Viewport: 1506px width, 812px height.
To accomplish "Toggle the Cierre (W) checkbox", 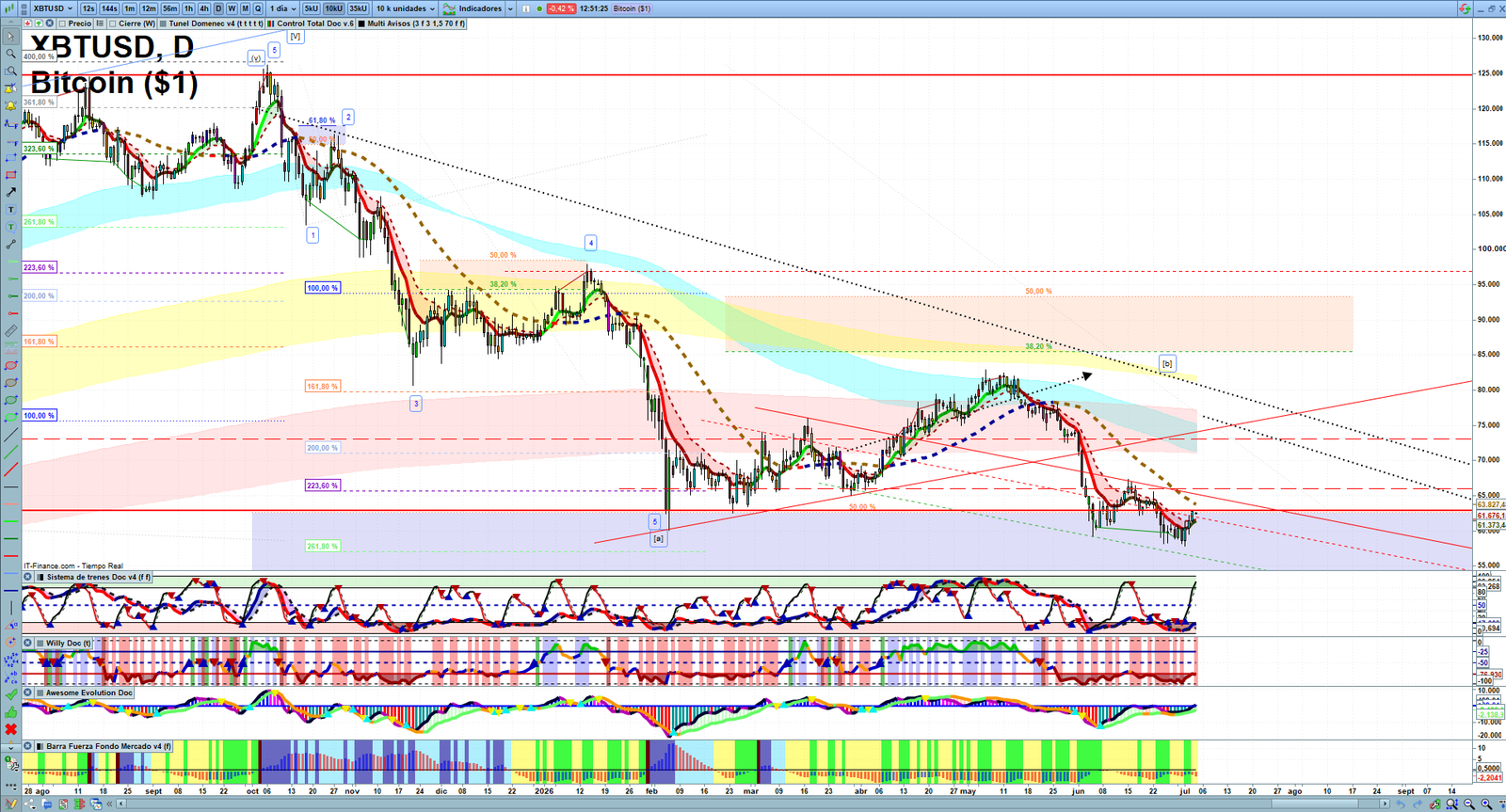I will point(112,24).
